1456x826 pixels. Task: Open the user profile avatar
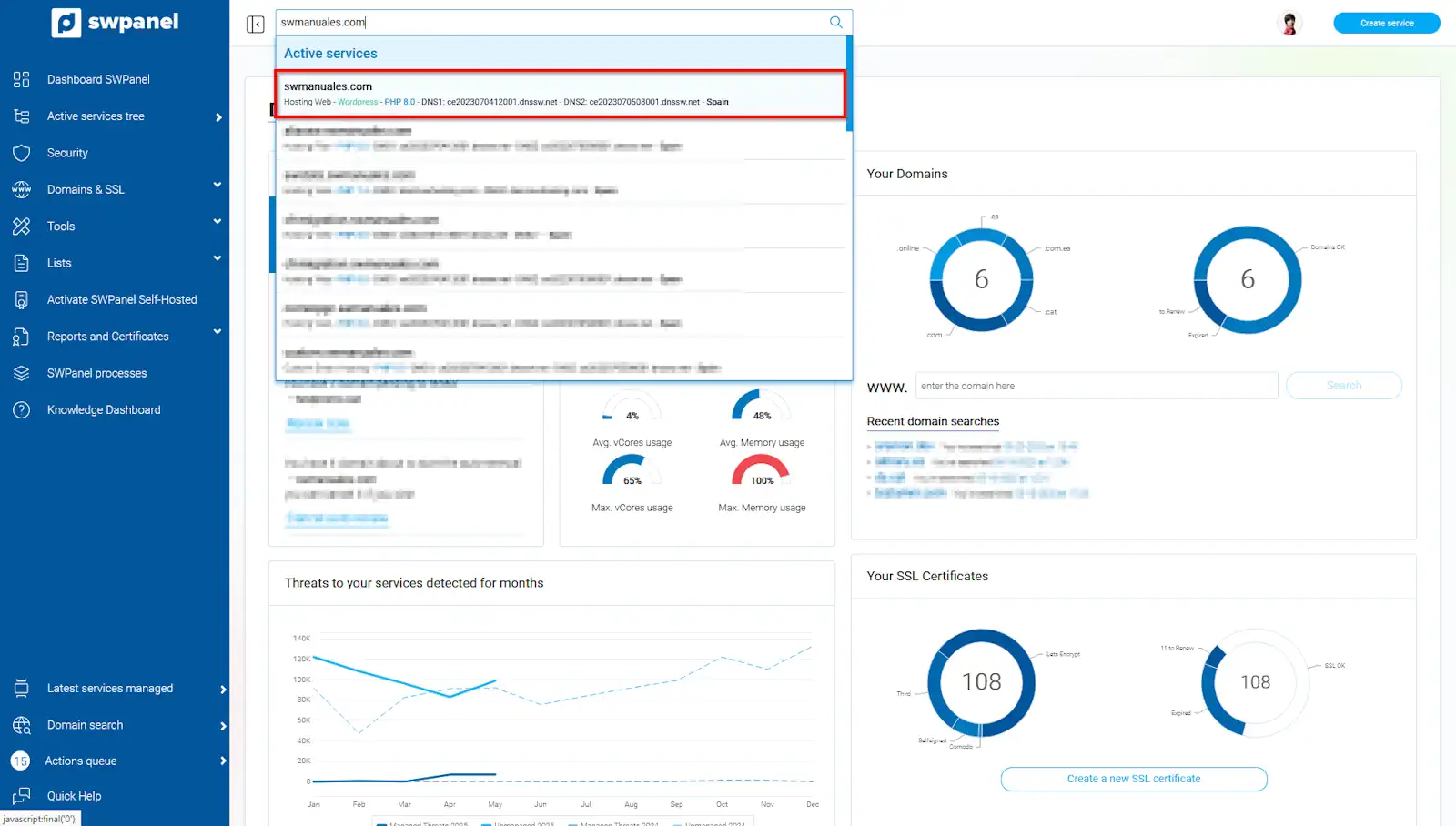click(x=1289, y=24)
